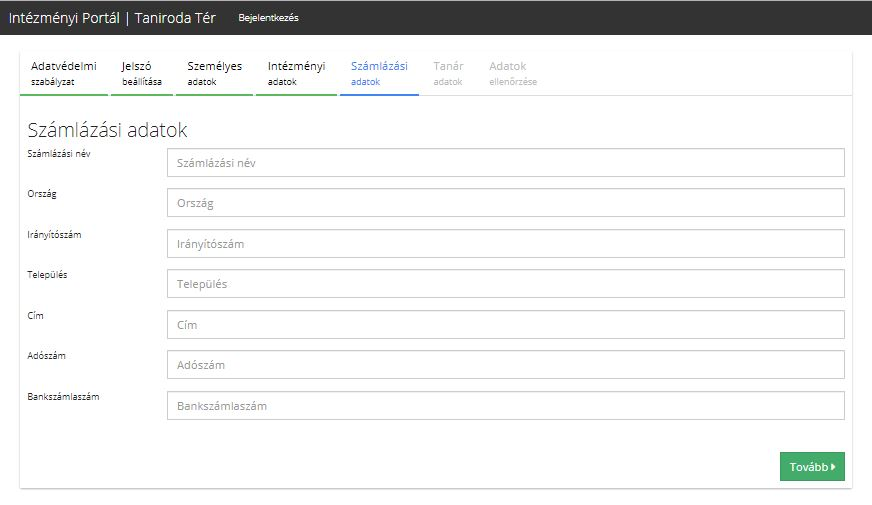Activate the Bankszámlaszám input field
This screenshot has width=872, height=505.
pos(505,406)
